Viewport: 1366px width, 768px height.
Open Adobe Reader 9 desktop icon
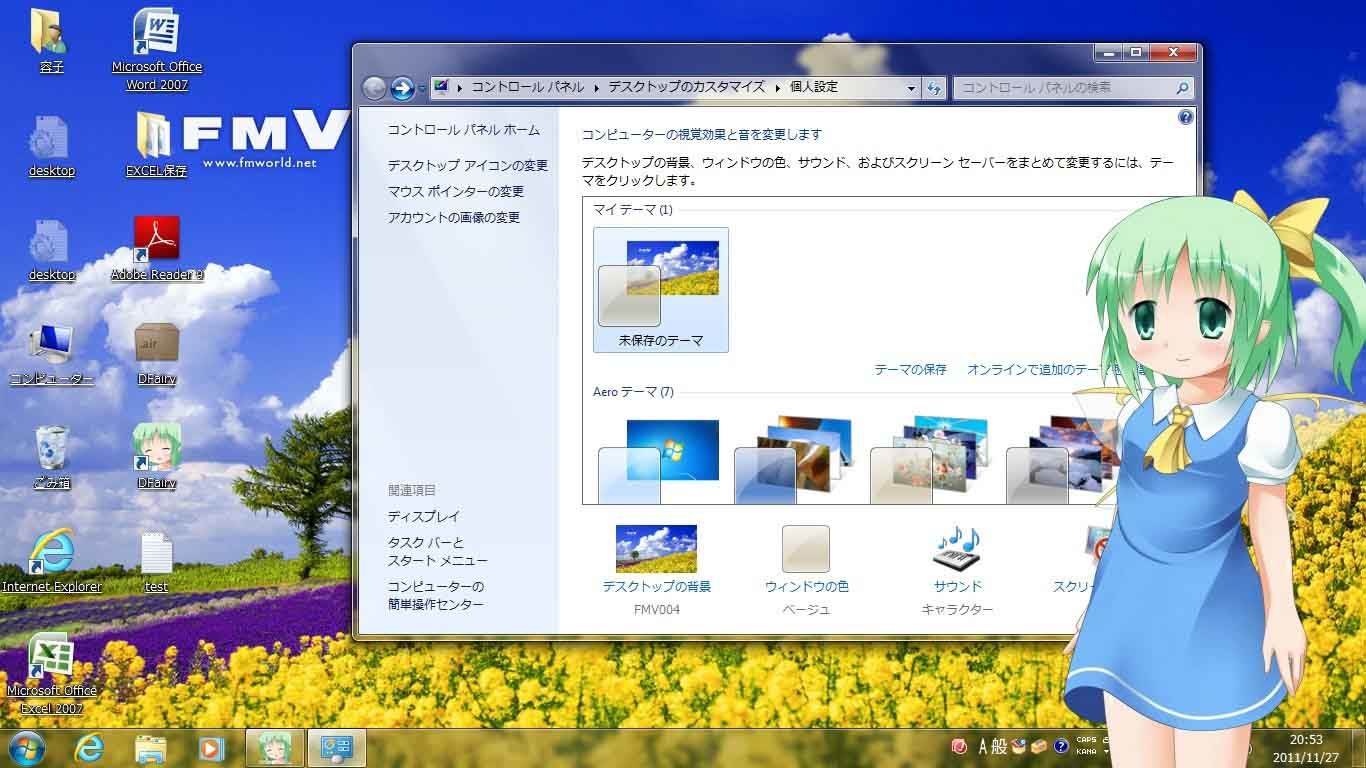[x=156, y=240]
